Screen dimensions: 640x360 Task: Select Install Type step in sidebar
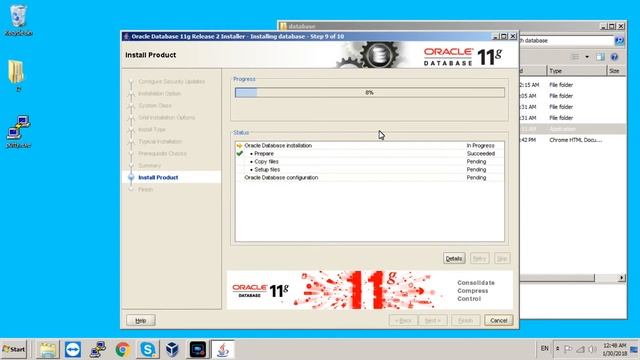[152, 129]
